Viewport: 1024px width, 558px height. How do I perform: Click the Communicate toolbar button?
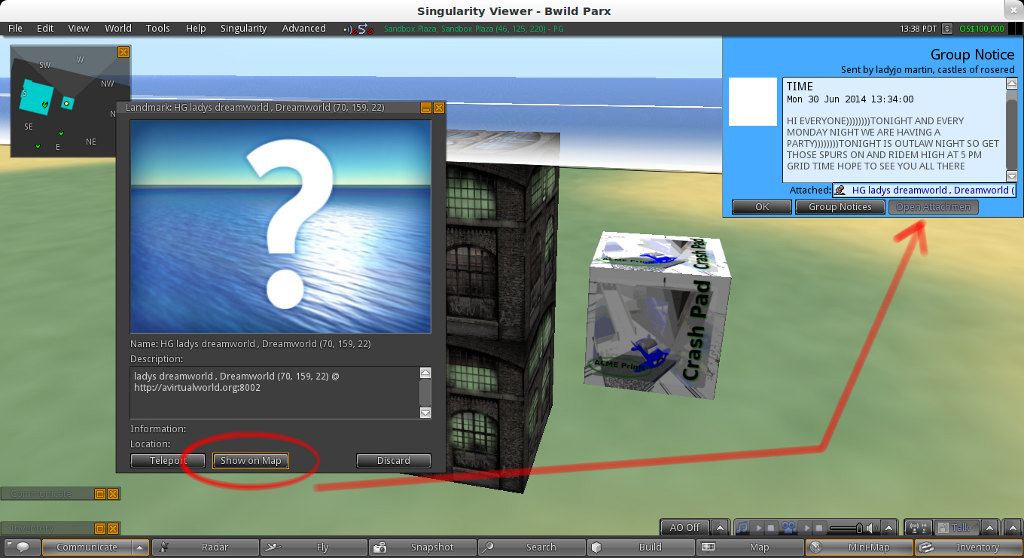coord(87,547)
